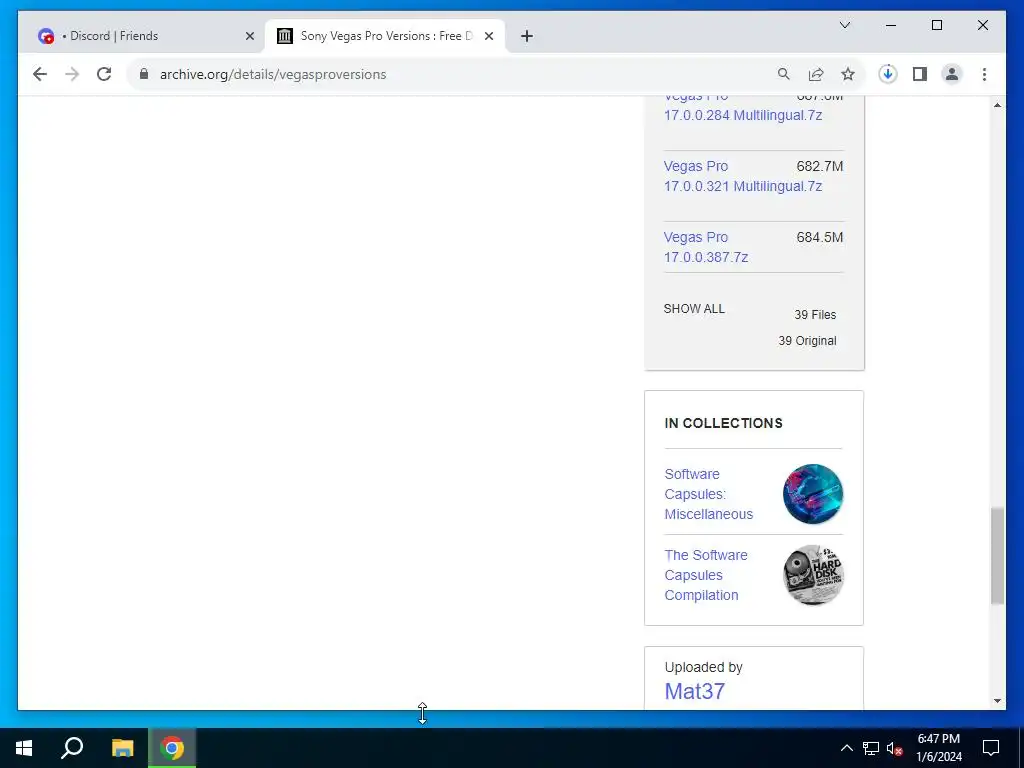Toggle Chrome side panel
The height and width of the screenshot is (768, 1024).
[x=920, y=74]
